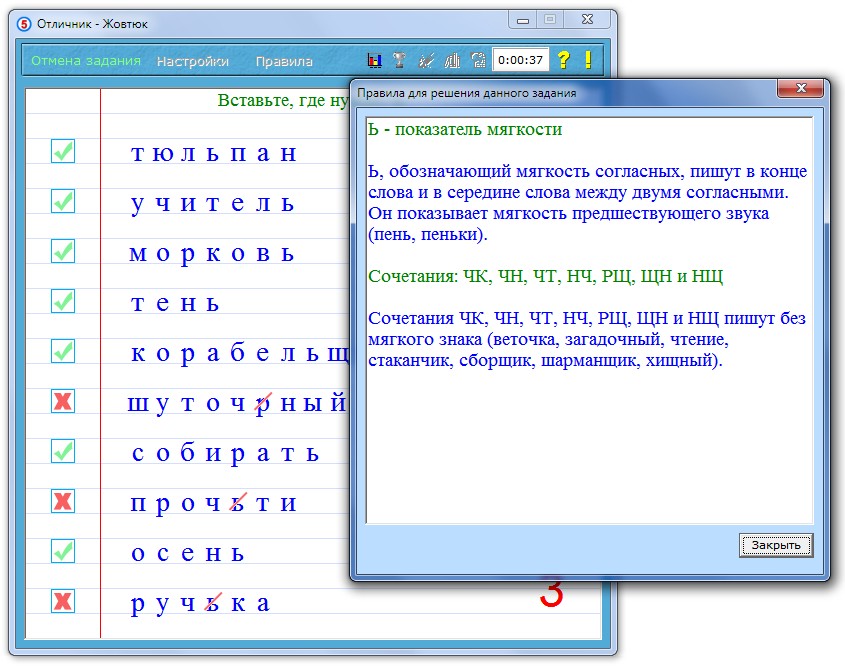Image resolution: width=845 pixels, height=666 pixels.
Task: Click the word тюльпан
Action: 214,153
